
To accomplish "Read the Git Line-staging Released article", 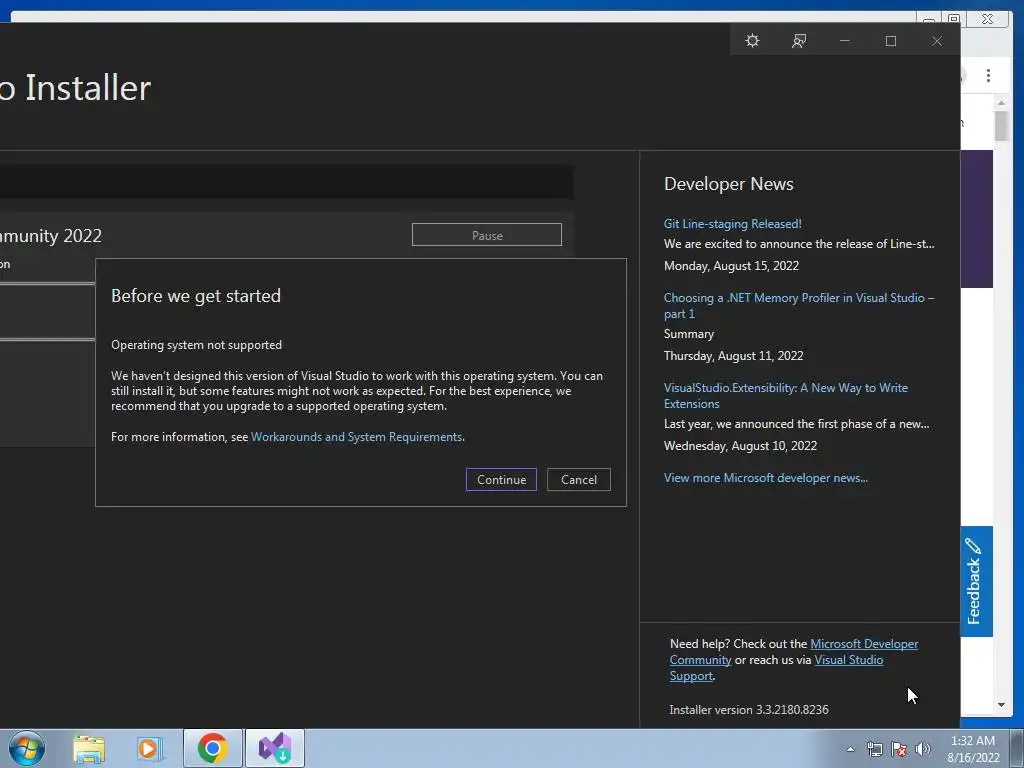I will pos(733,223).
